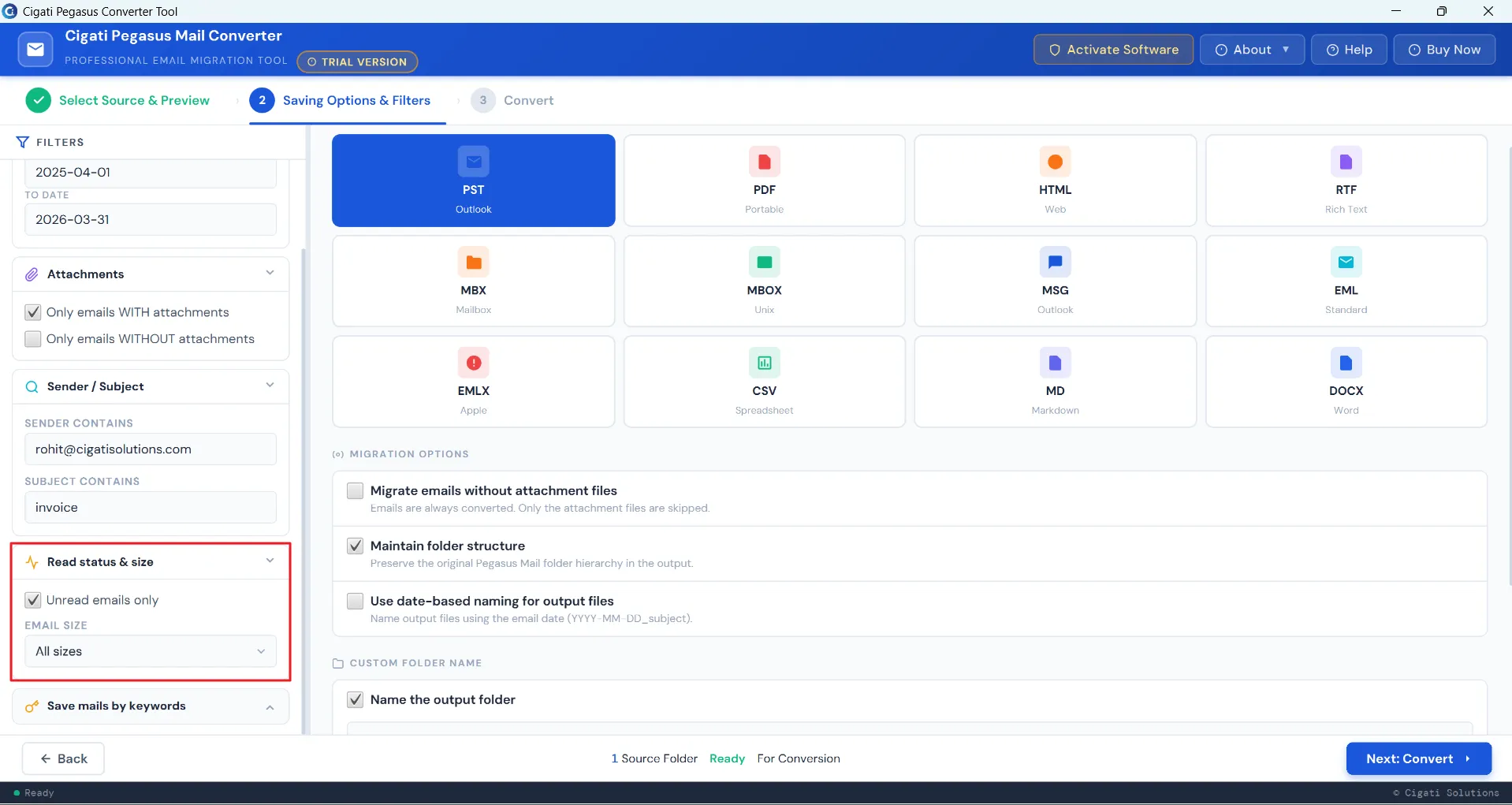Collapse the Attachments section chevron
1512x805 pixels.
pyautogui.click(x=270, y=273)
